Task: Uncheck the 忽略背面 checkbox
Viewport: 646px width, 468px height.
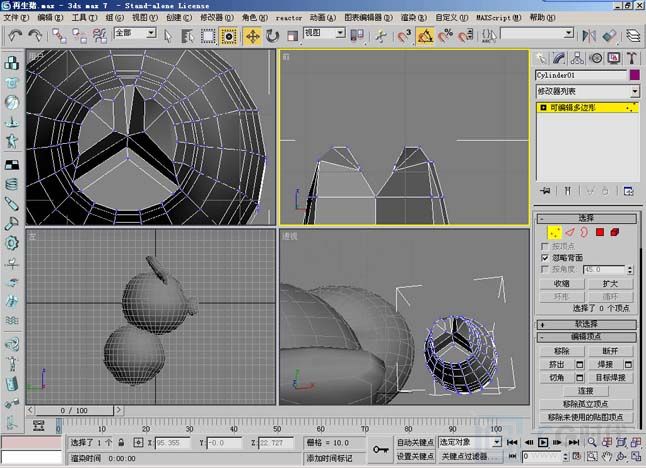Action: [545, 258]
